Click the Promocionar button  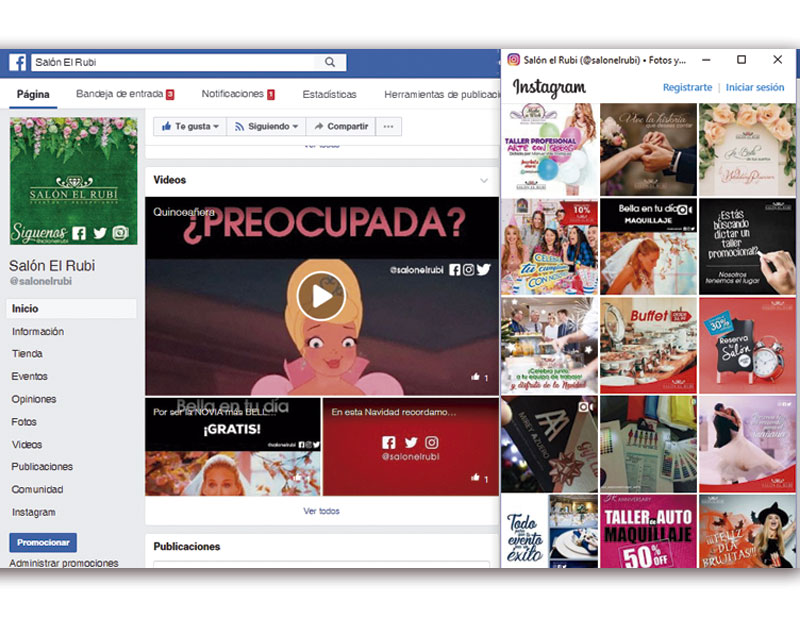[43, 542]
